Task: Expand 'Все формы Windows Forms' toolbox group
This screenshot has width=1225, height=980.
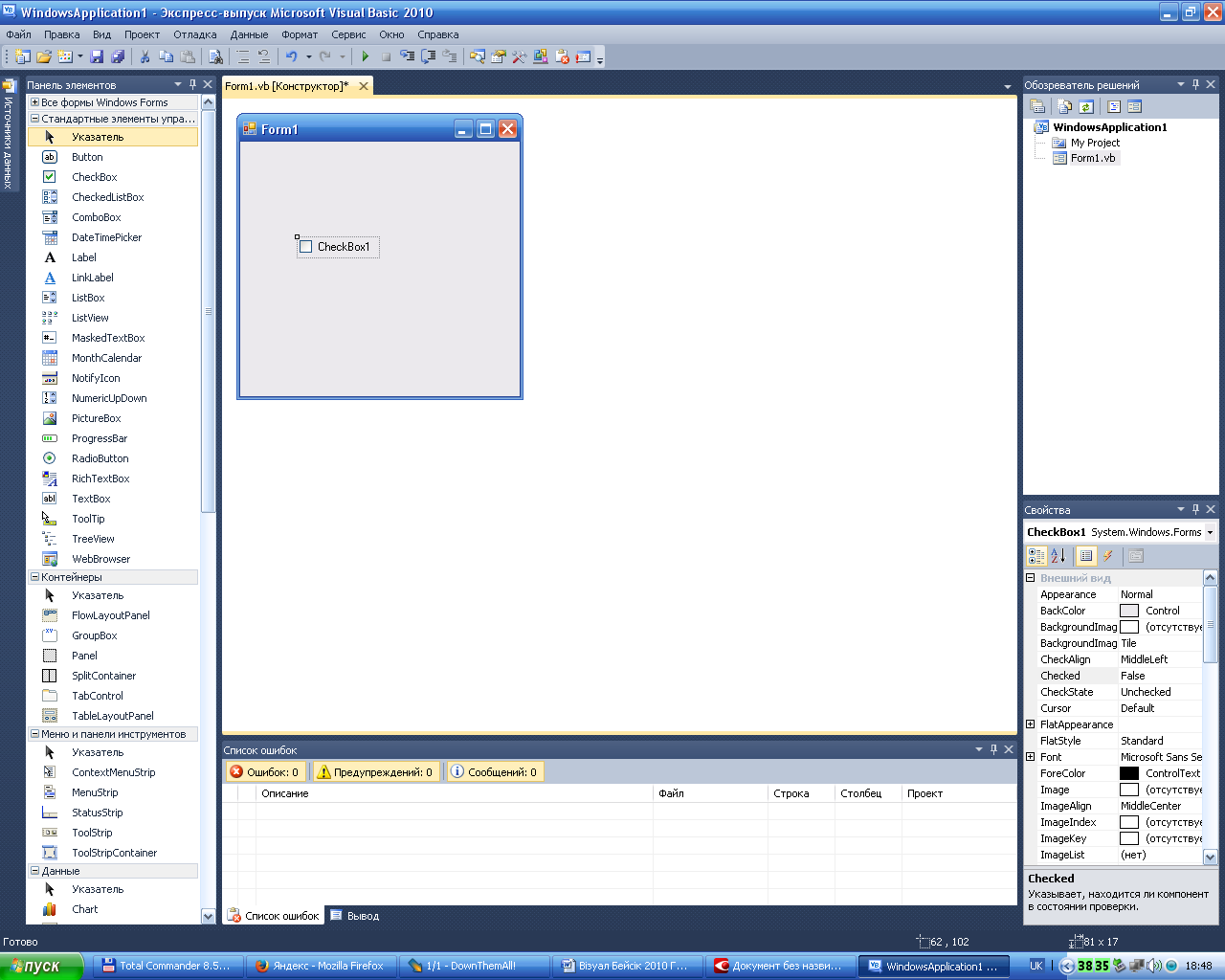Action: click(x=34, y=102)
